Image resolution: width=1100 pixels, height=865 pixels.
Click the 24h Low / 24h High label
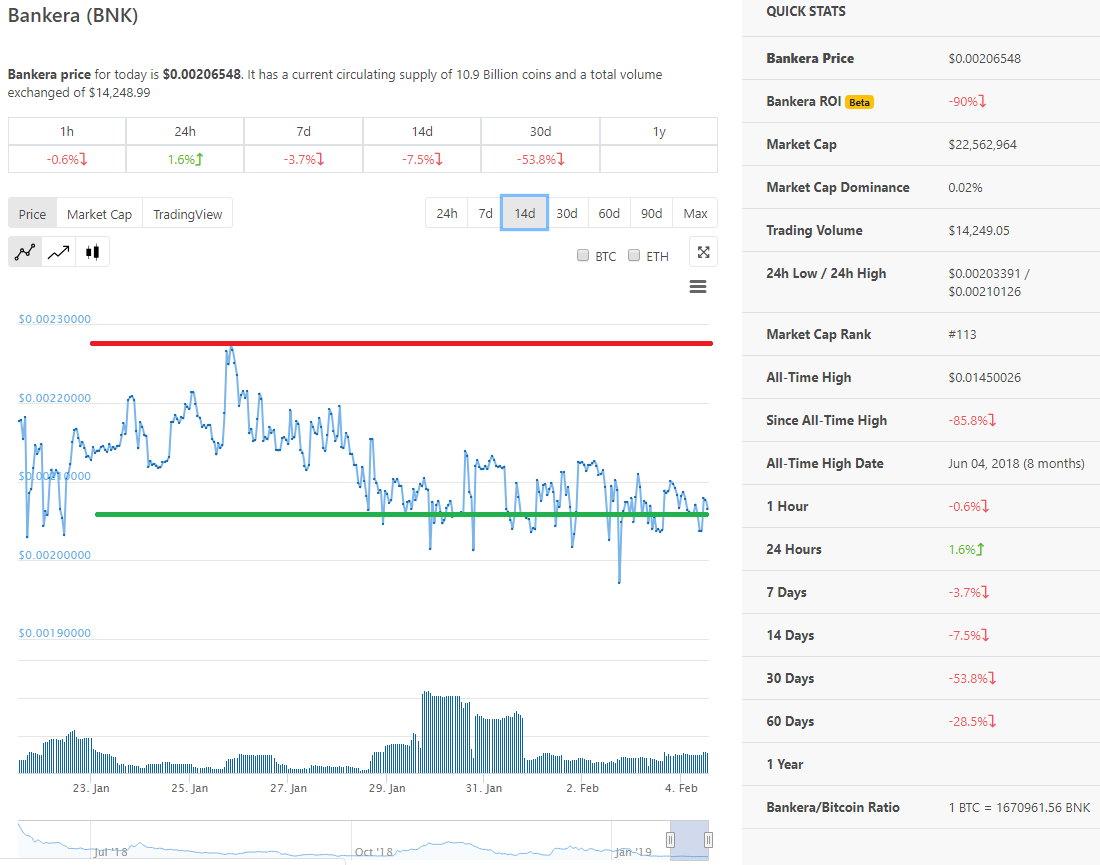[x=826, y=274]
